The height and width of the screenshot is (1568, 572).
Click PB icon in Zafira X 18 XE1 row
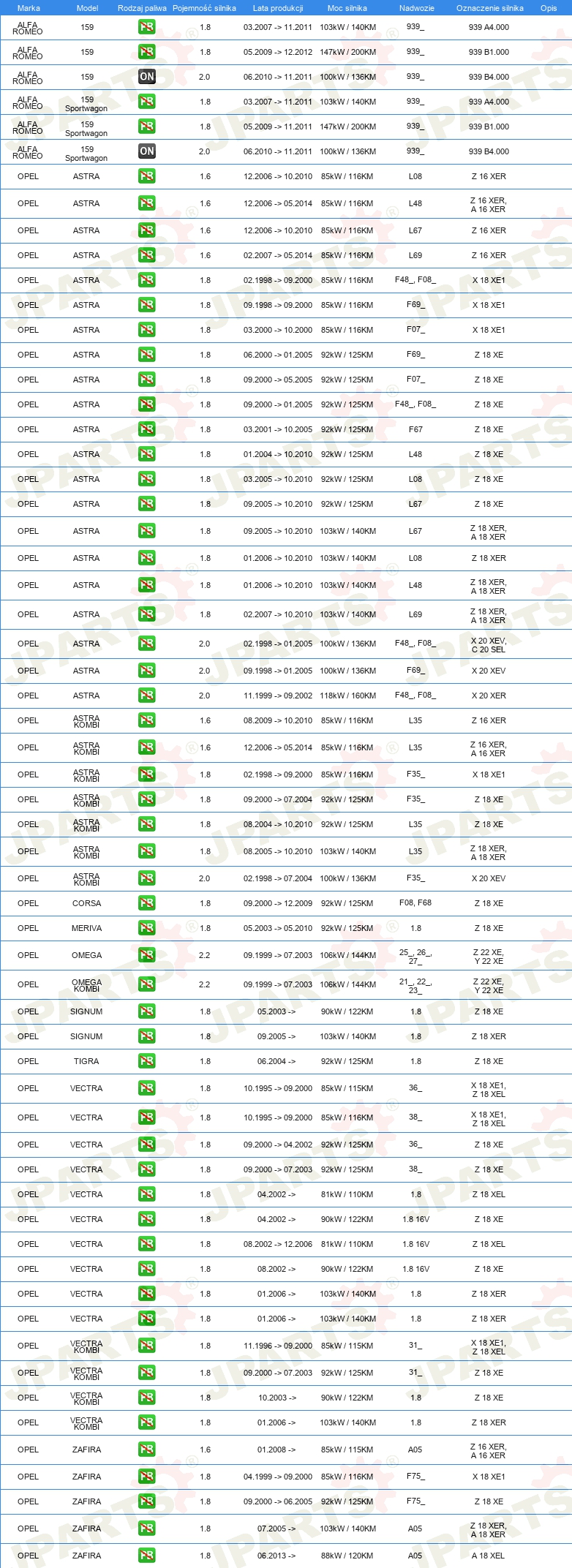coord(147,1477)
